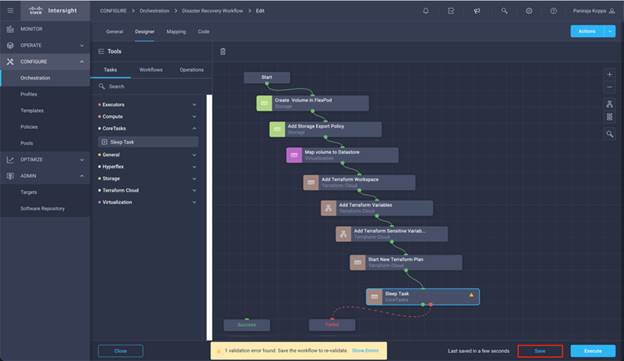Select the Tasks tools tab
Viewport: 624px width, 361px height.
pyautogui.click(x=110, y=70)
